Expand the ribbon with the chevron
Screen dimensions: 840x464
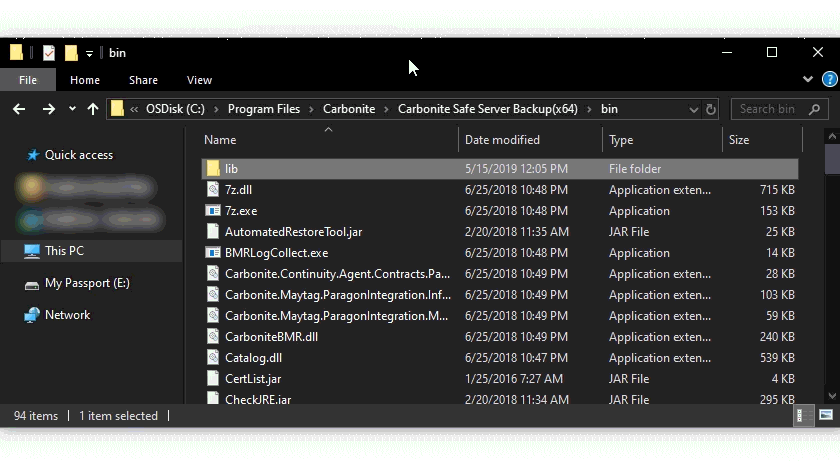tap(808, 79)
